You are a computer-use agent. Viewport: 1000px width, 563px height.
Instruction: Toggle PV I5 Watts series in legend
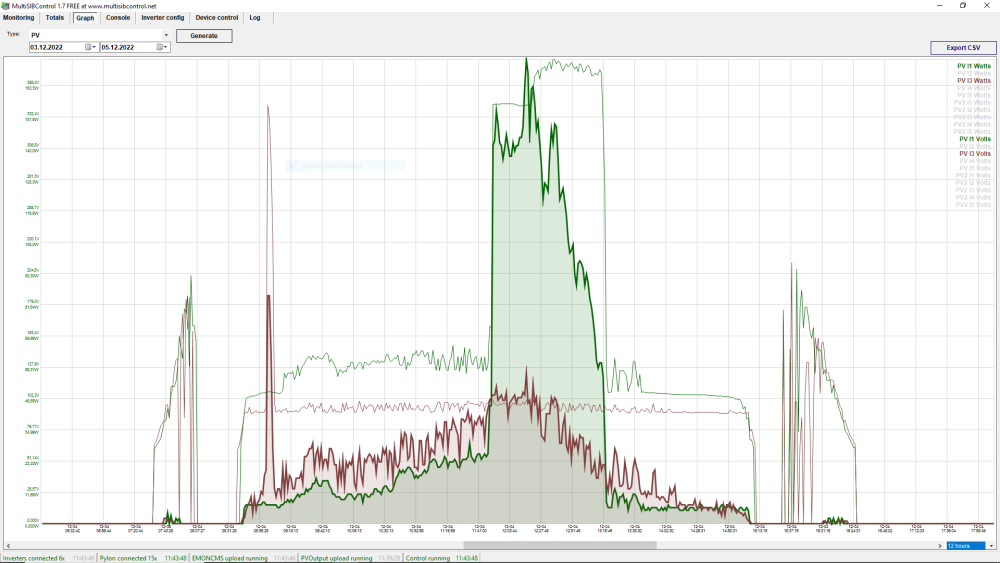click(973, 96)
